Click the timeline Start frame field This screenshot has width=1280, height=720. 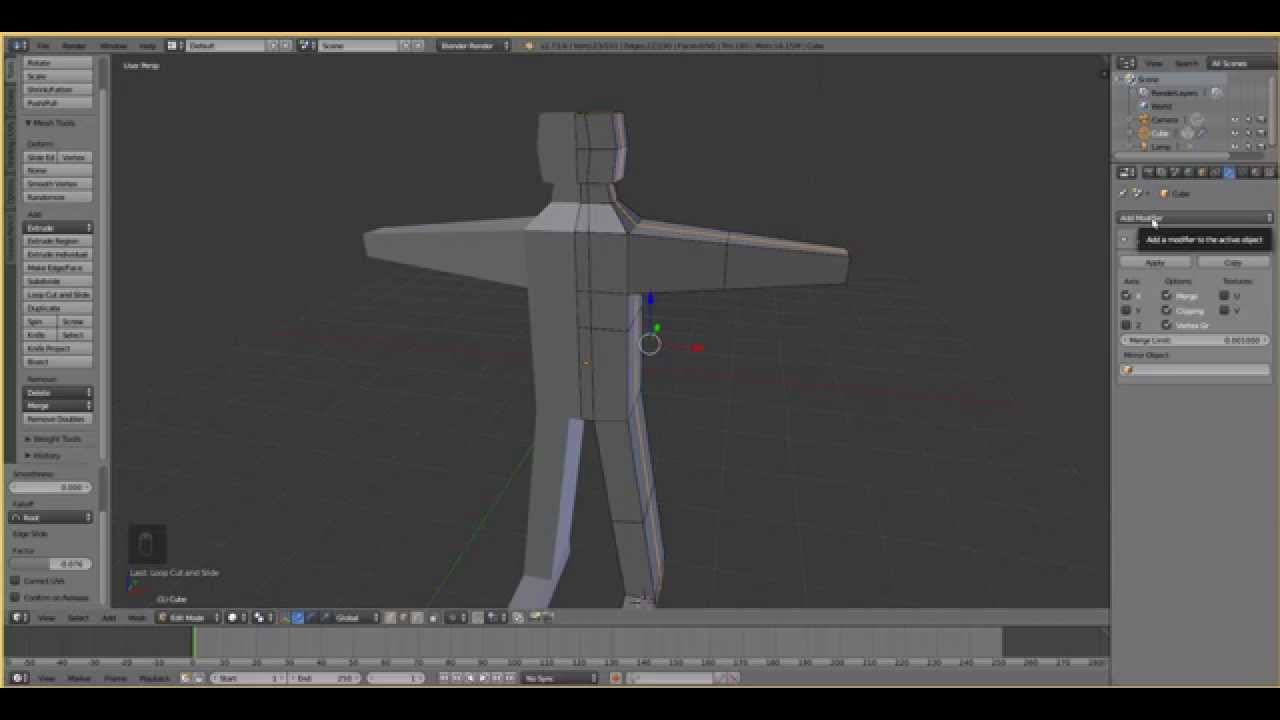(x=249, y=678)
